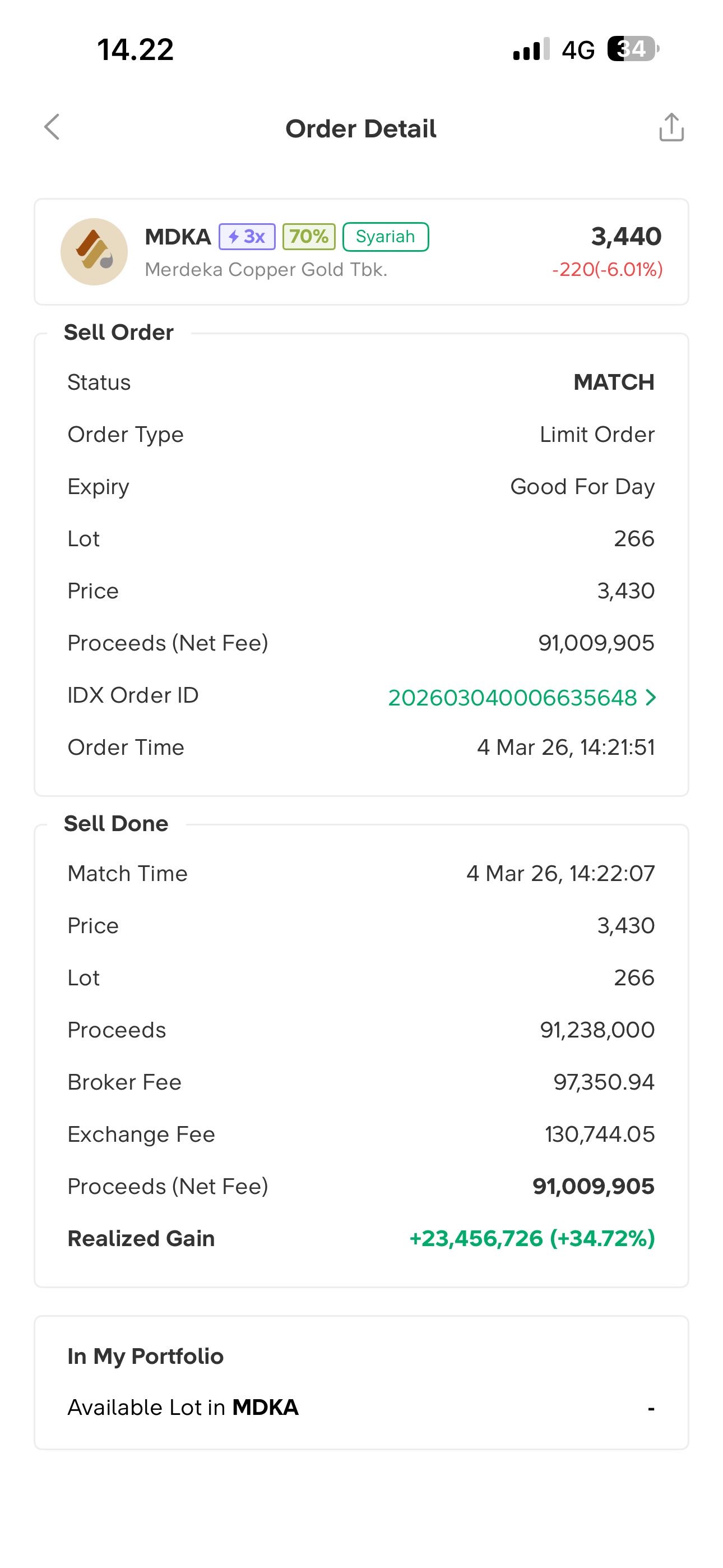
Task: Tap the bold Proceeds (Net Fee) 91,009,905 value
Action: [593, 1186]
